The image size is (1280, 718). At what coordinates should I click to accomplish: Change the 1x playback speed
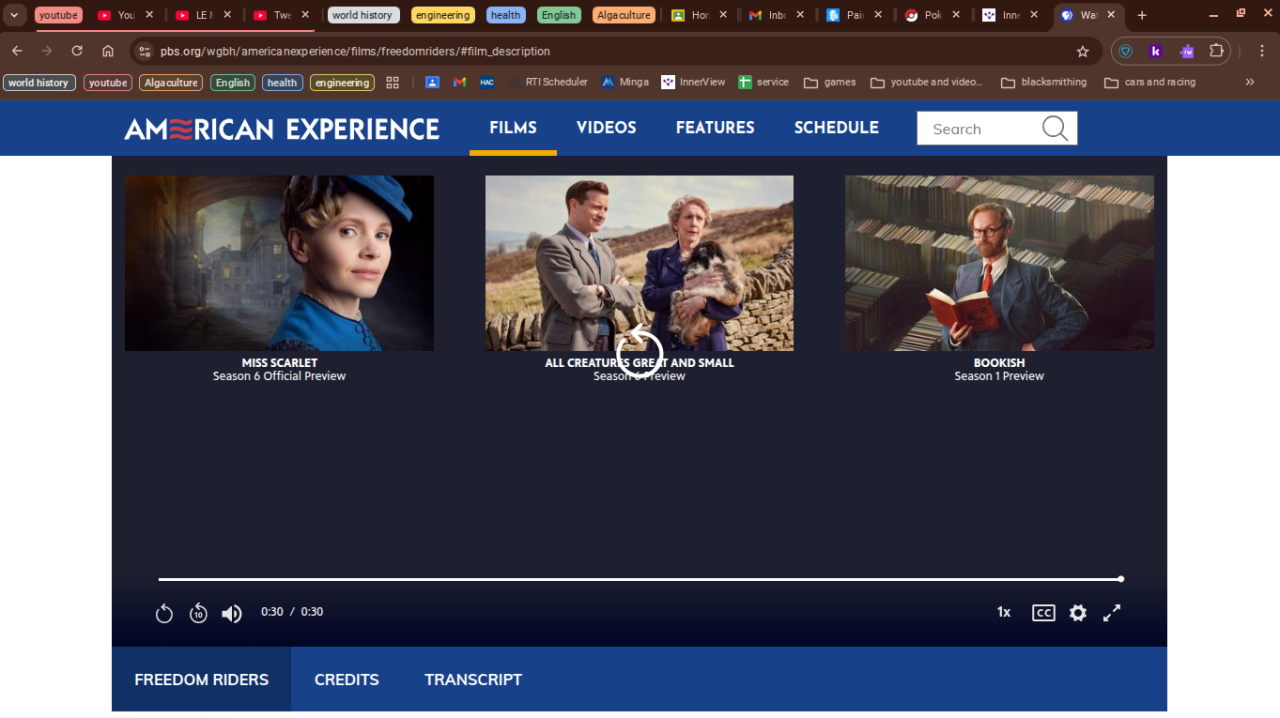[x=1004, y=612]
